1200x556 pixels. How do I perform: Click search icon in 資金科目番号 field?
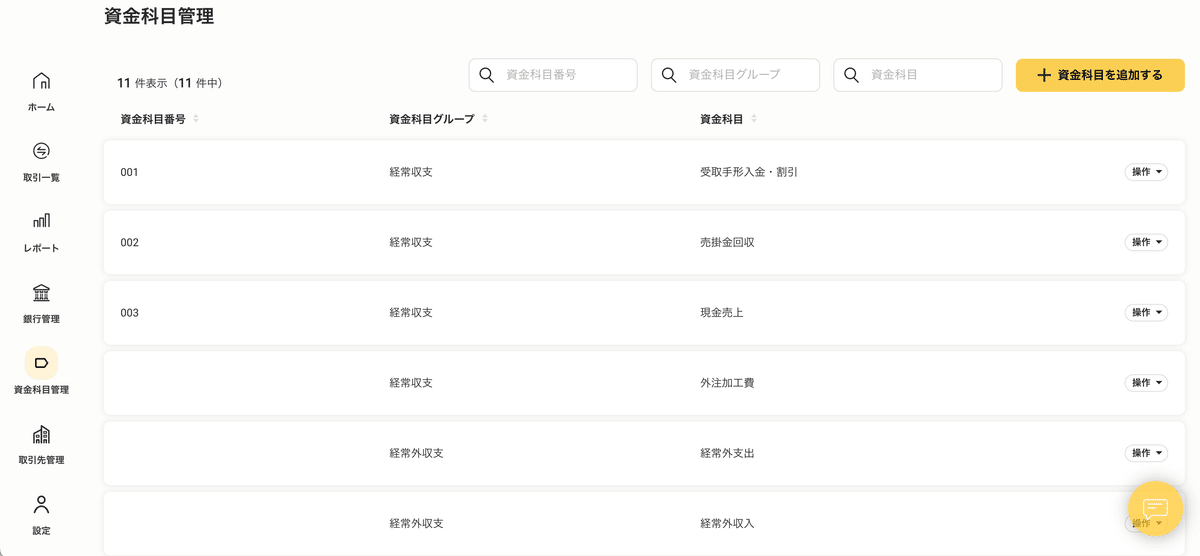pos(487,75)
